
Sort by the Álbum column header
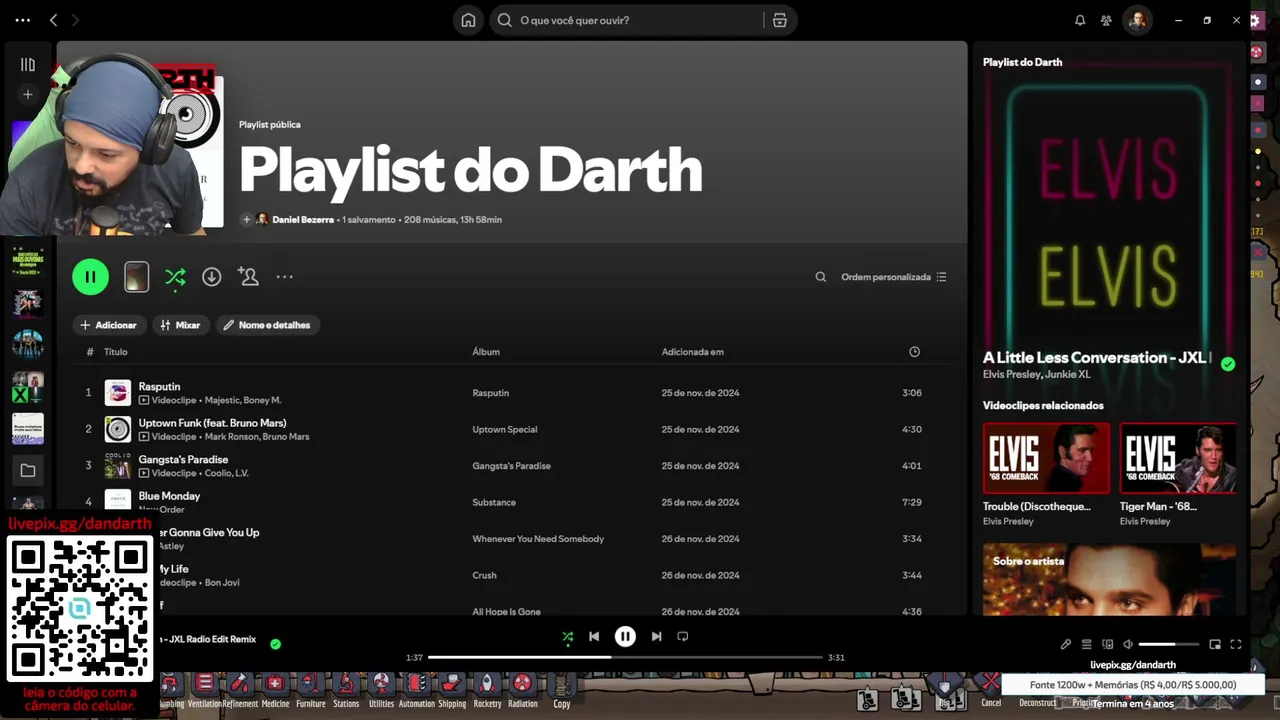(x=486, y=352)
